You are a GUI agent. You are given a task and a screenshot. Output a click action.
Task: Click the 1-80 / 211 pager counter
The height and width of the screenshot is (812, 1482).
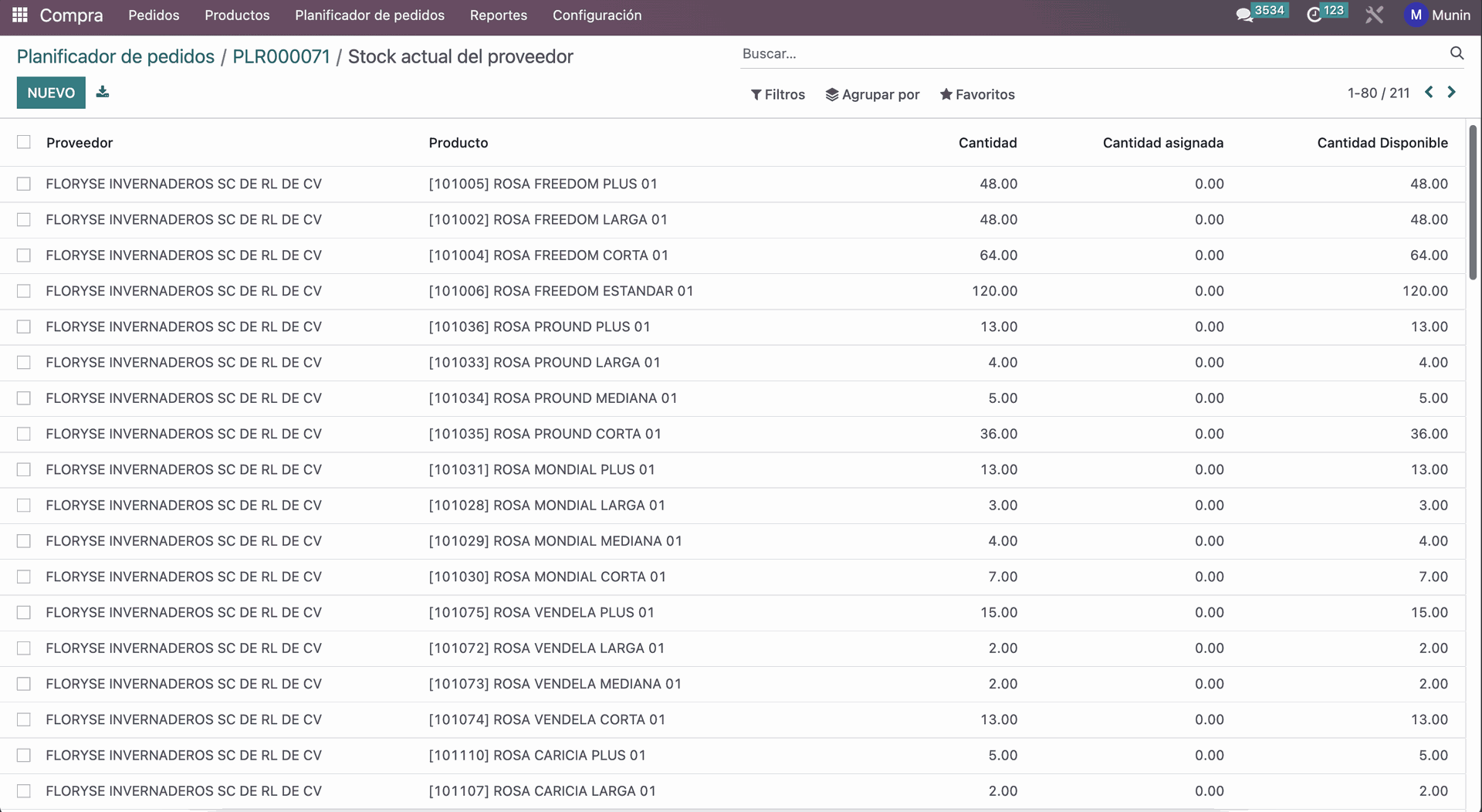point(1379,93)
